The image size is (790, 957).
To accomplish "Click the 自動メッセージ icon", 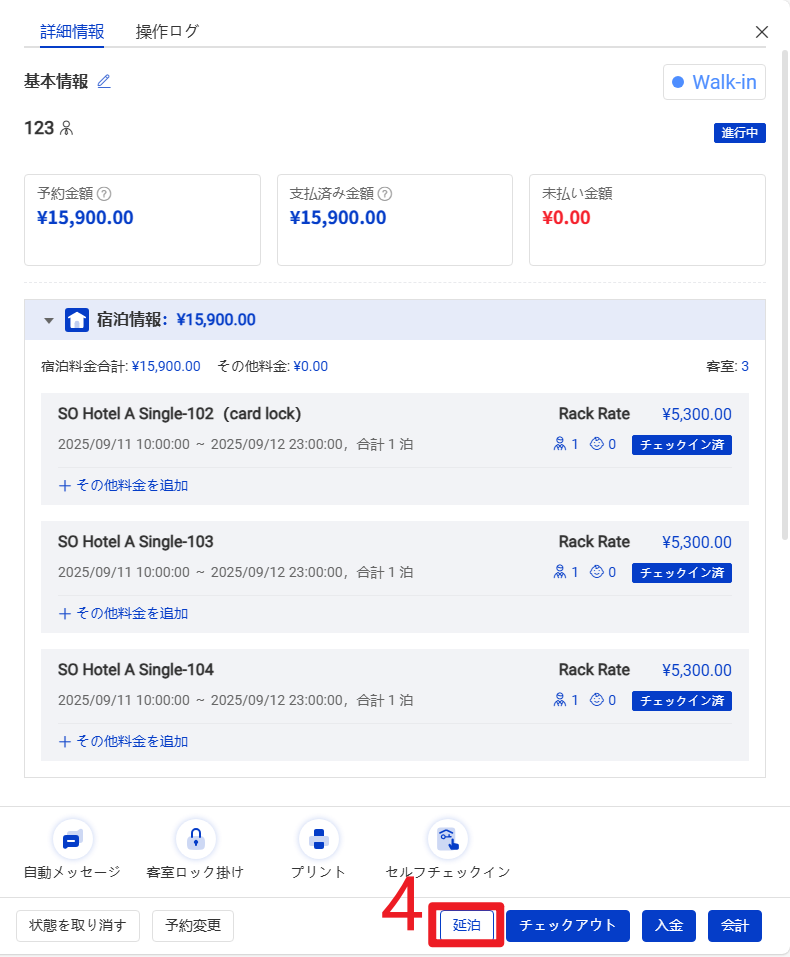I will pyautogui.click(x=71, y=840).
